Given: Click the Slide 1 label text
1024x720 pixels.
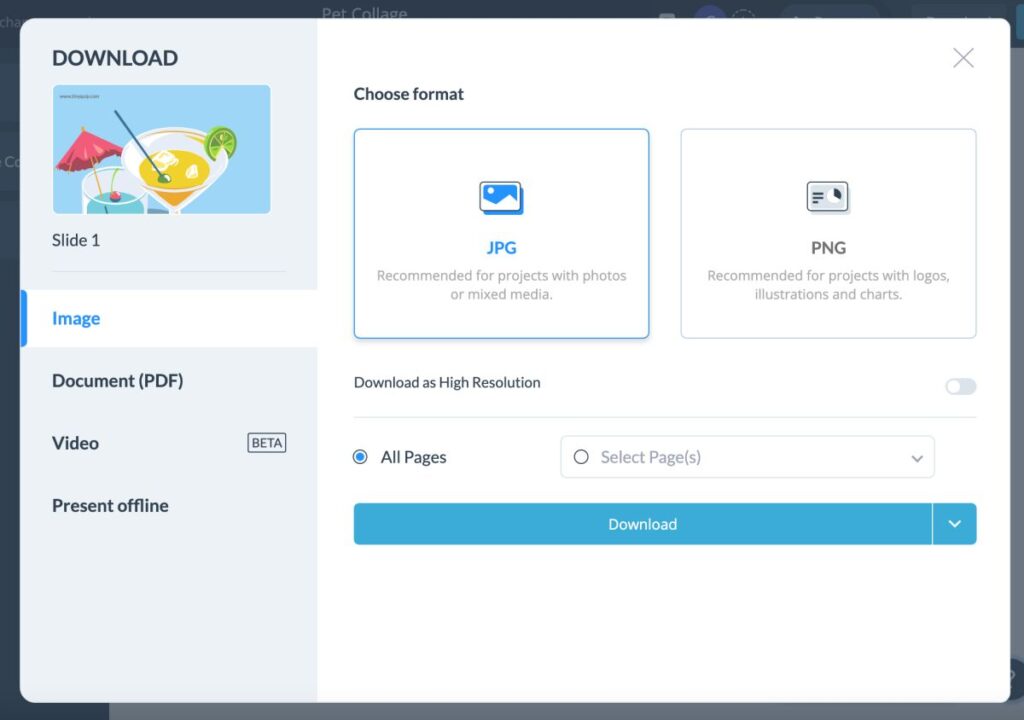Looking at the screenshot, I should click(76, 240).
